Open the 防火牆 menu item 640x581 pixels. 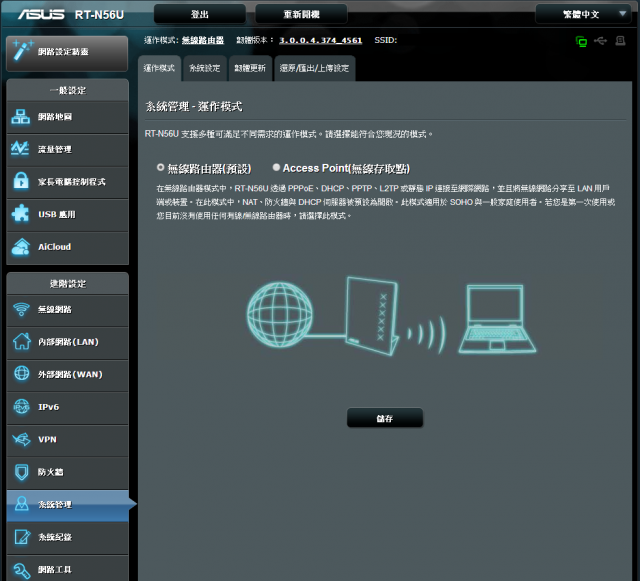click(67, 472)
